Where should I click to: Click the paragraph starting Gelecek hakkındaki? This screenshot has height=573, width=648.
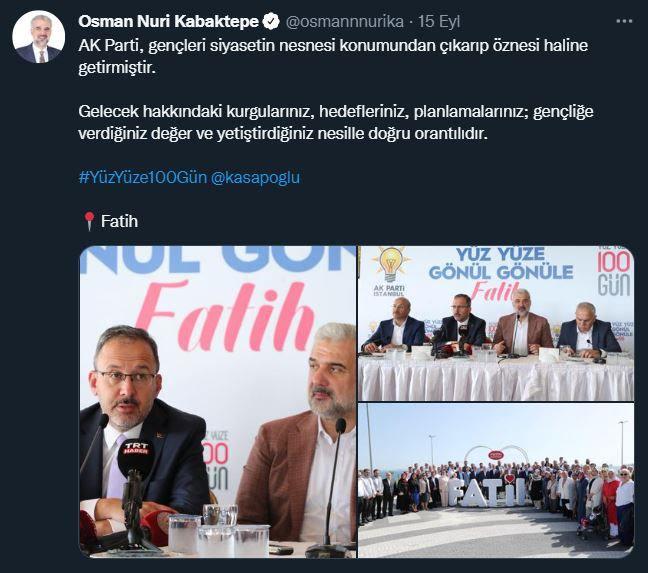click(x=336, y=122)
